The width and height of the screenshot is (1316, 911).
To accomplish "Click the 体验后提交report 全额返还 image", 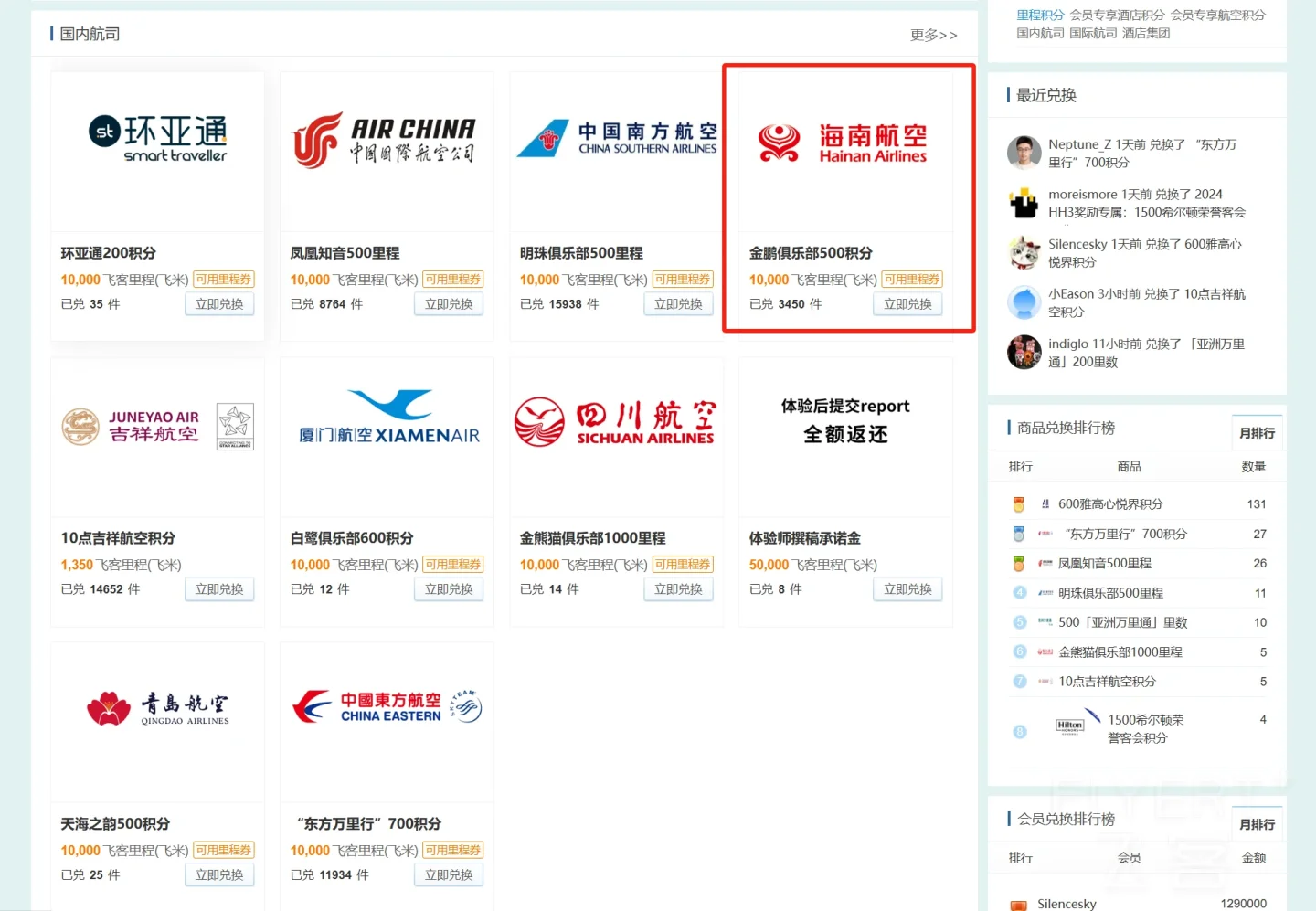I will (845, 420).
